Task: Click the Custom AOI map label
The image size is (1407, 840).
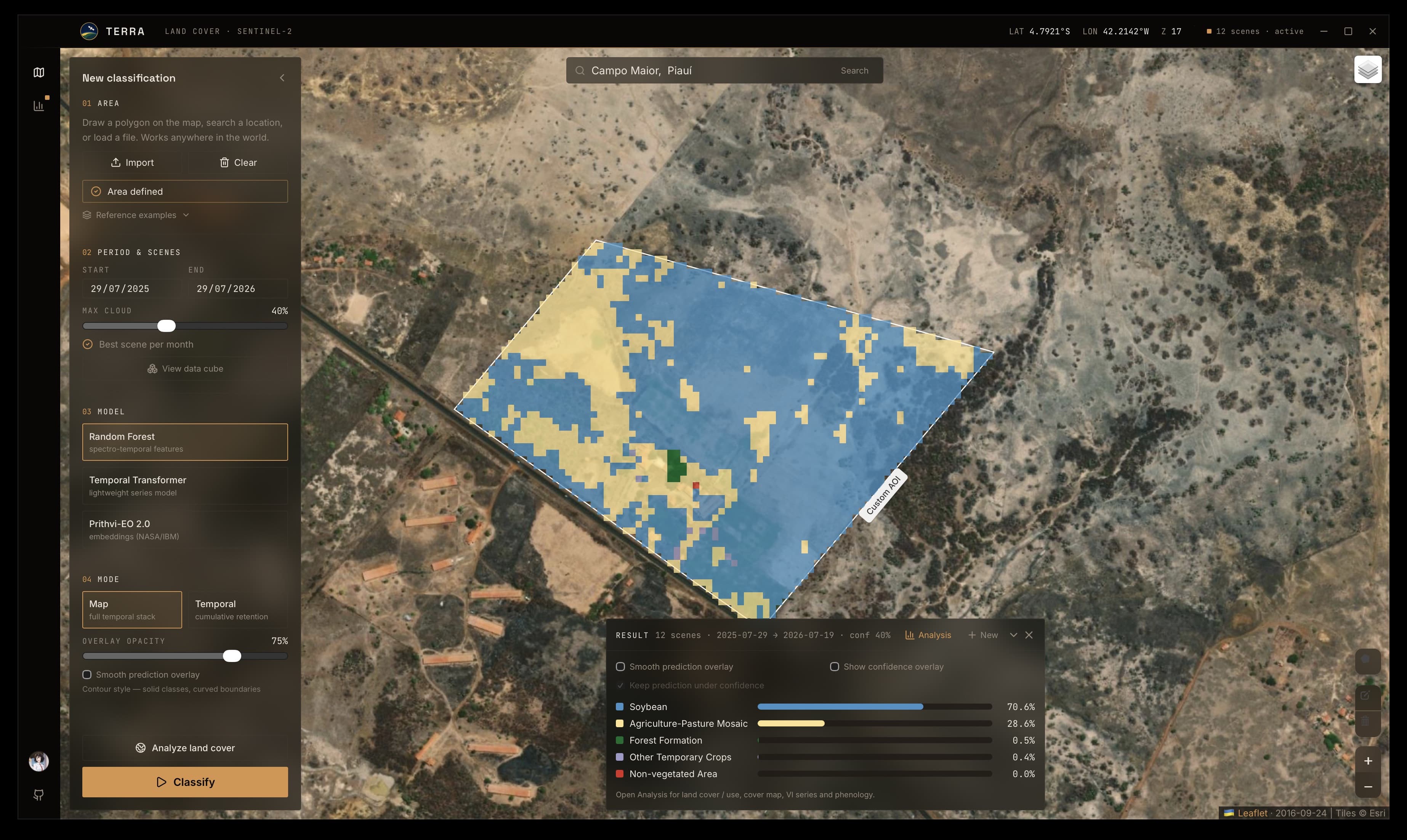Action: pyautogui.click(x=883, y=495)
